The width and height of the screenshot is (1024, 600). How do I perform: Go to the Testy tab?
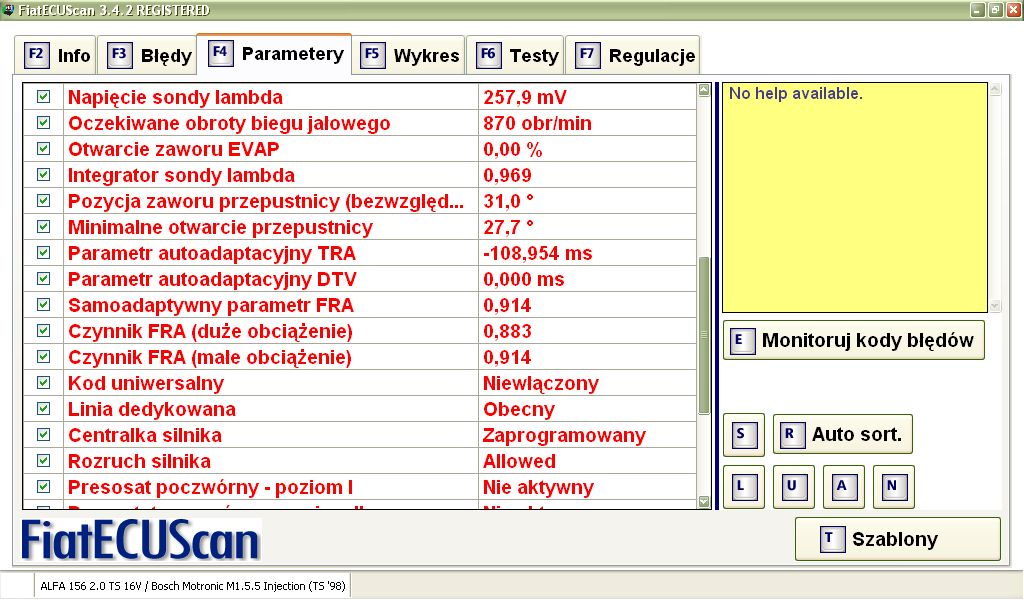tap(515, 55)
